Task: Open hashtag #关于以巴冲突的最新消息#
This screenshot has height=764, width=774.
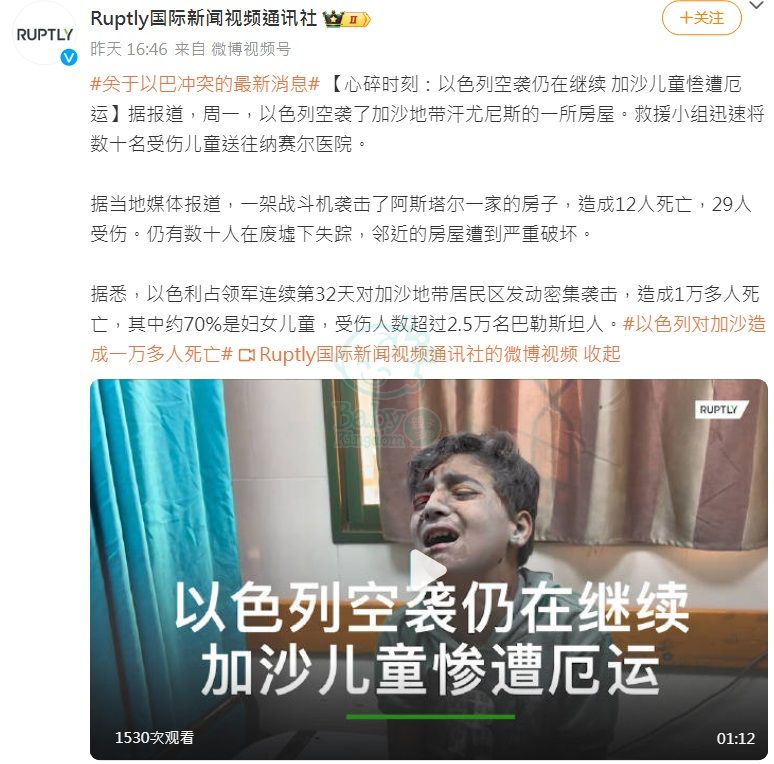Action: (205, 84)
